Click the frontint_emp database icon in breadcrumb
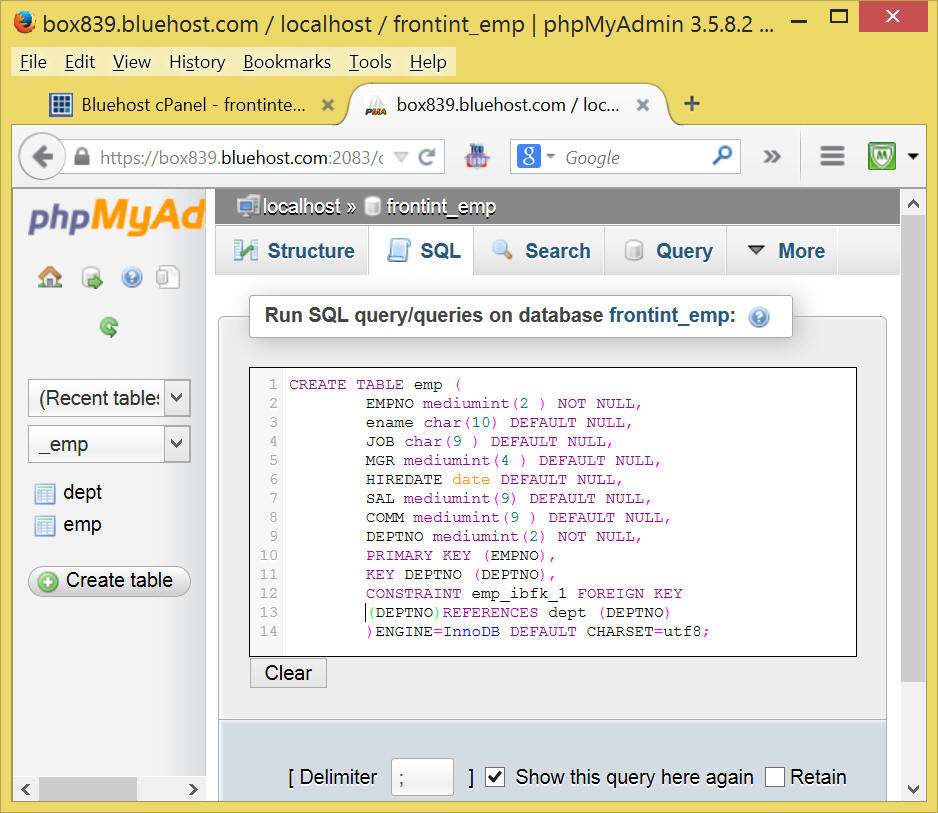This screenshot has height=813, width=938. [x=372, y=206]
